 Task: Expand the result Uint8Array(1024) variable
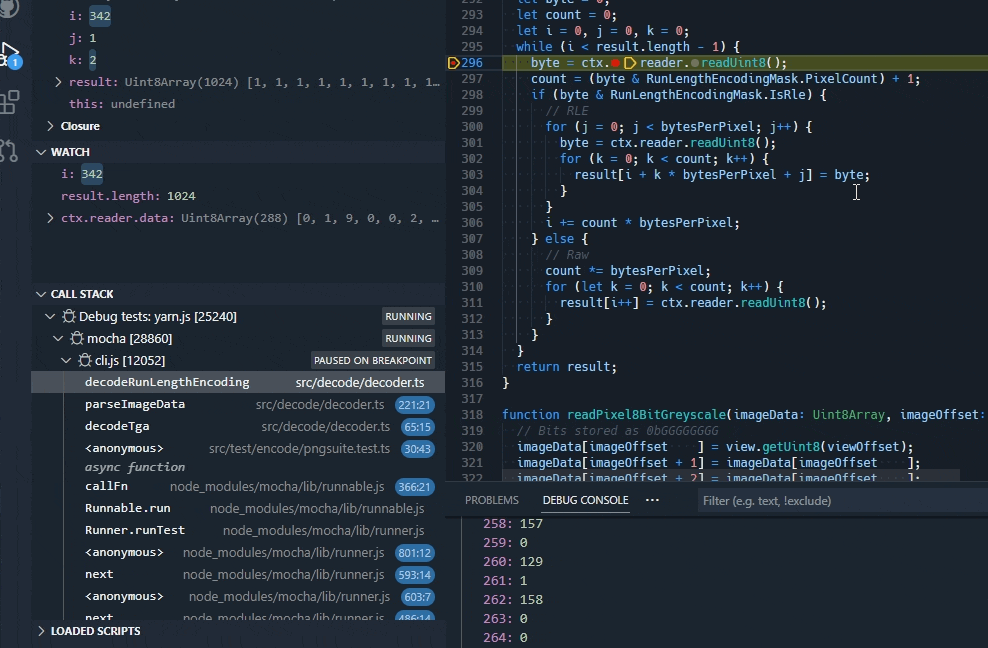pos(58,82)
